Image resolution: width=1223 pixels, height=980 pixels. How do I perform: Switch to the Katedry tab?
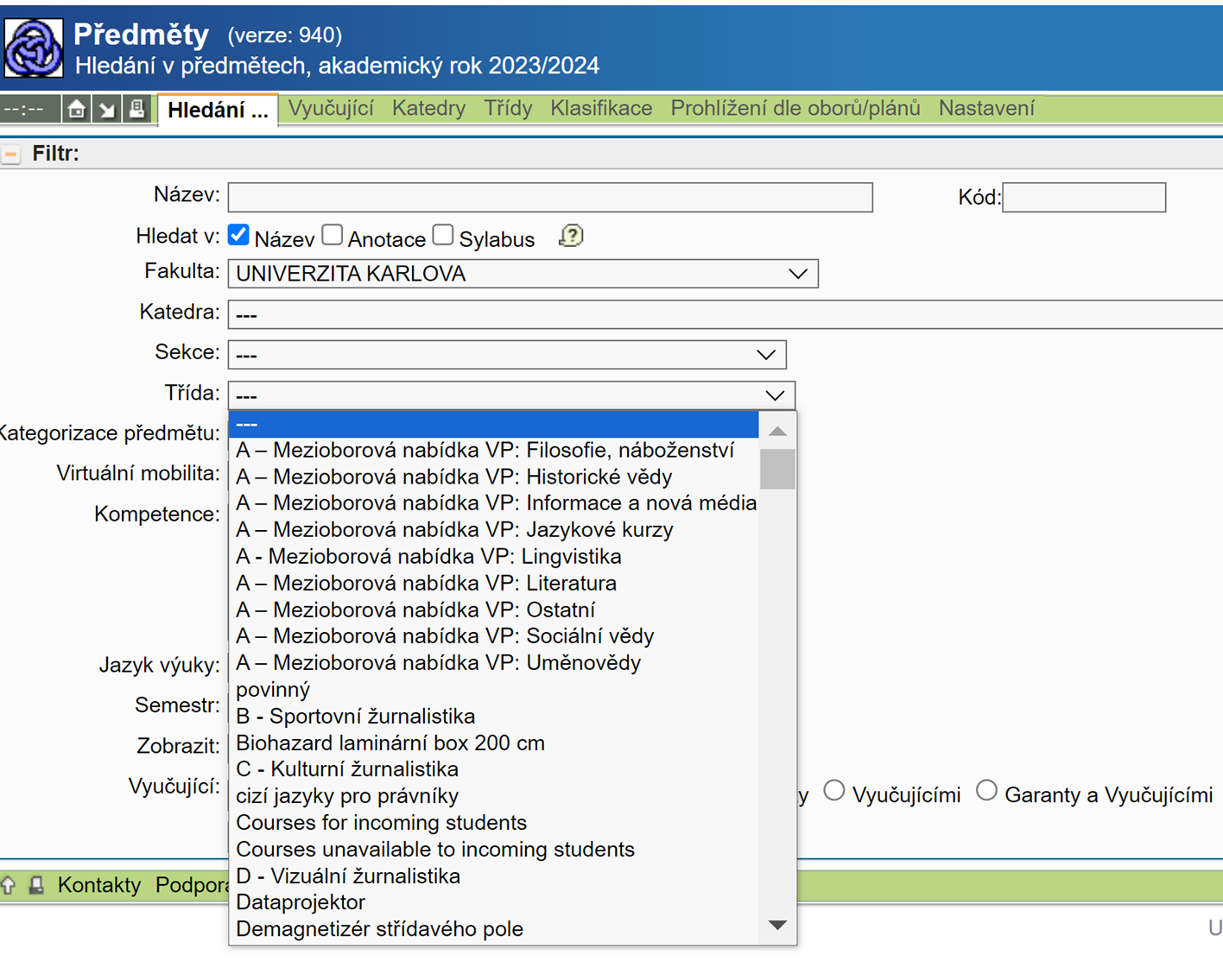click(x=428, y=109)
